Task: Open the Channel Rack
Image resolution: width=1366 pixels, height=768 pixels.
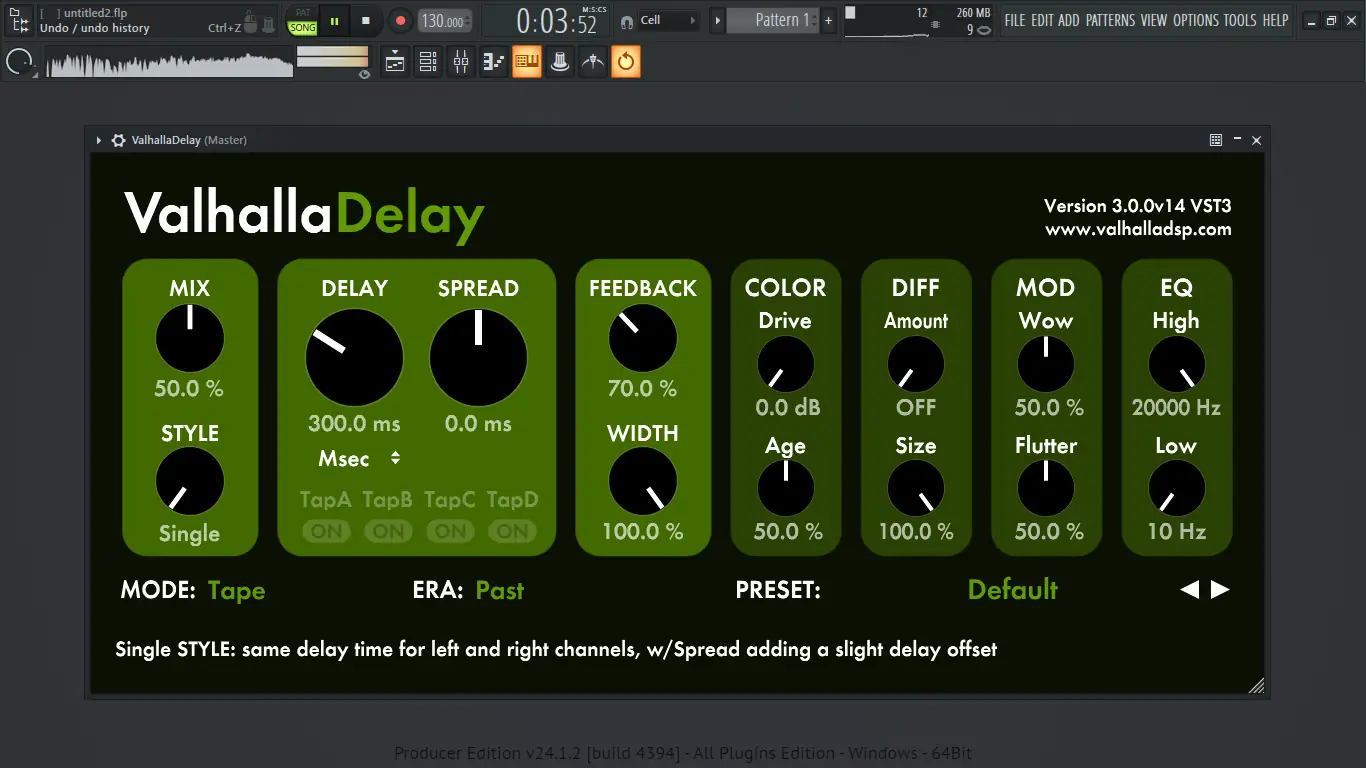Action: (428, 61)
